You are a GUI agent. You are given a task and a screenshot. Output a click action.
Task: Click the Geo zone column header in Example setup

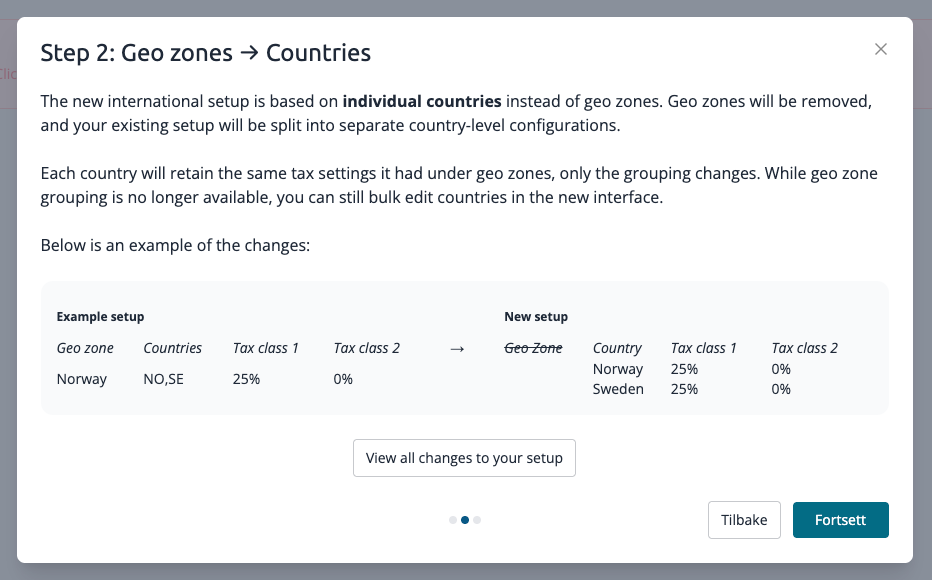point(85,348)
